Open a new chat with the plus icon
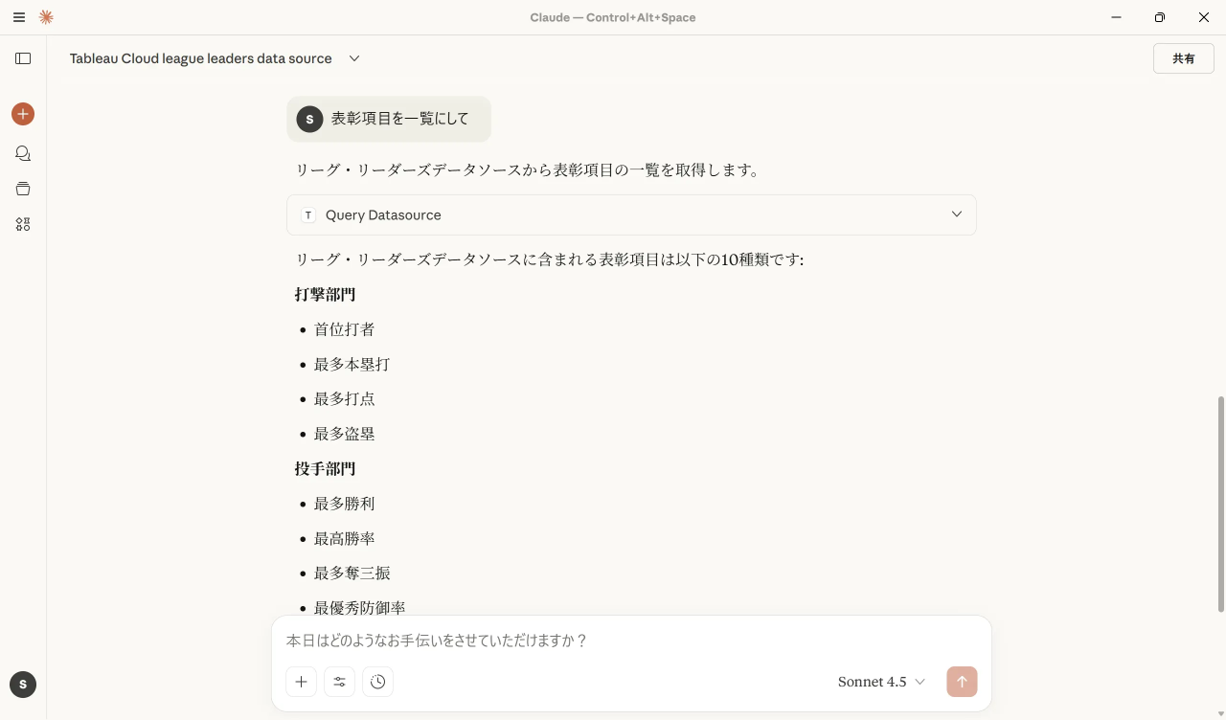 tap(22, 114)
